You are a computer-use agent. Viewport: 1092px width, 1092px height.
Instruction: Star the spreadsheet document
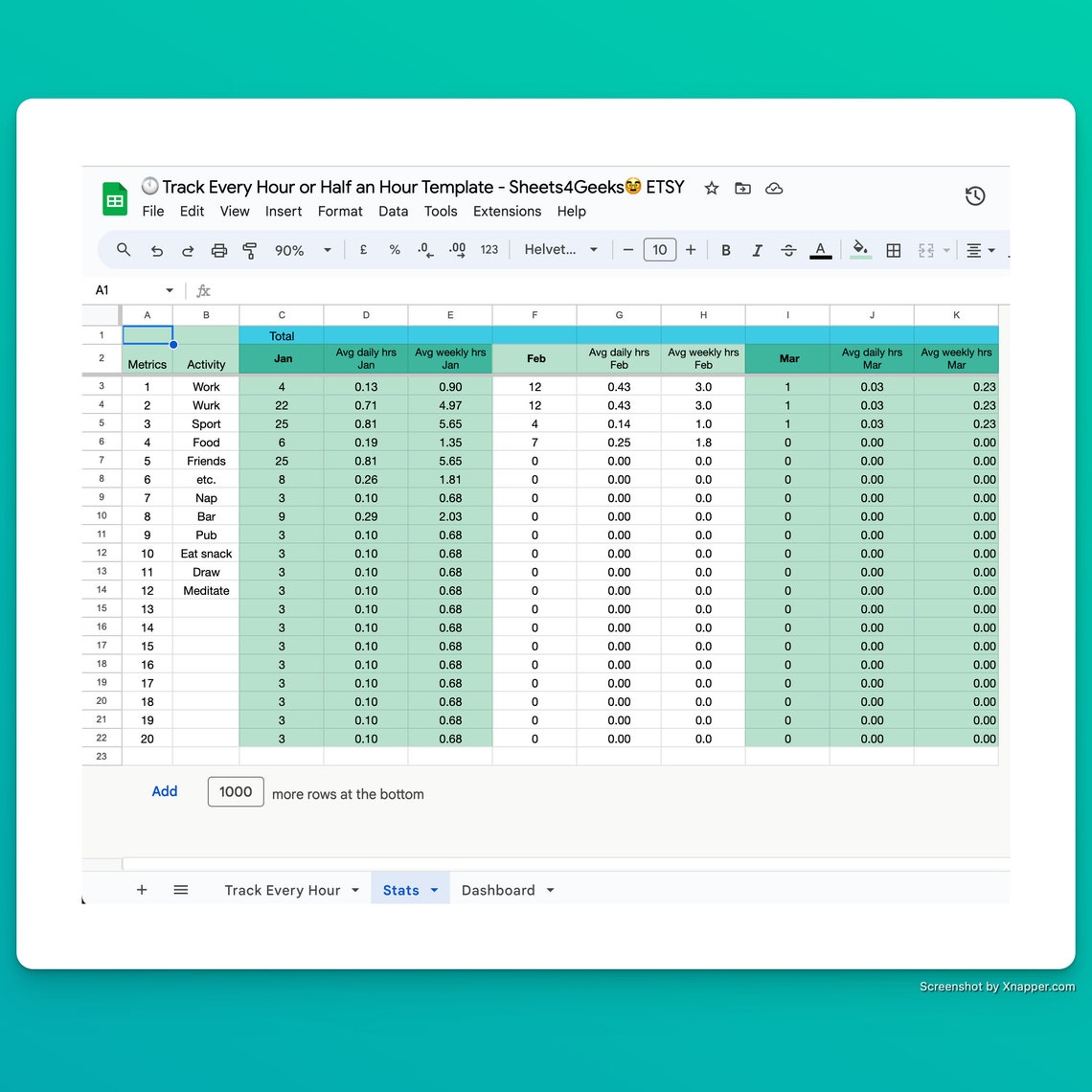tap(712, 188)
